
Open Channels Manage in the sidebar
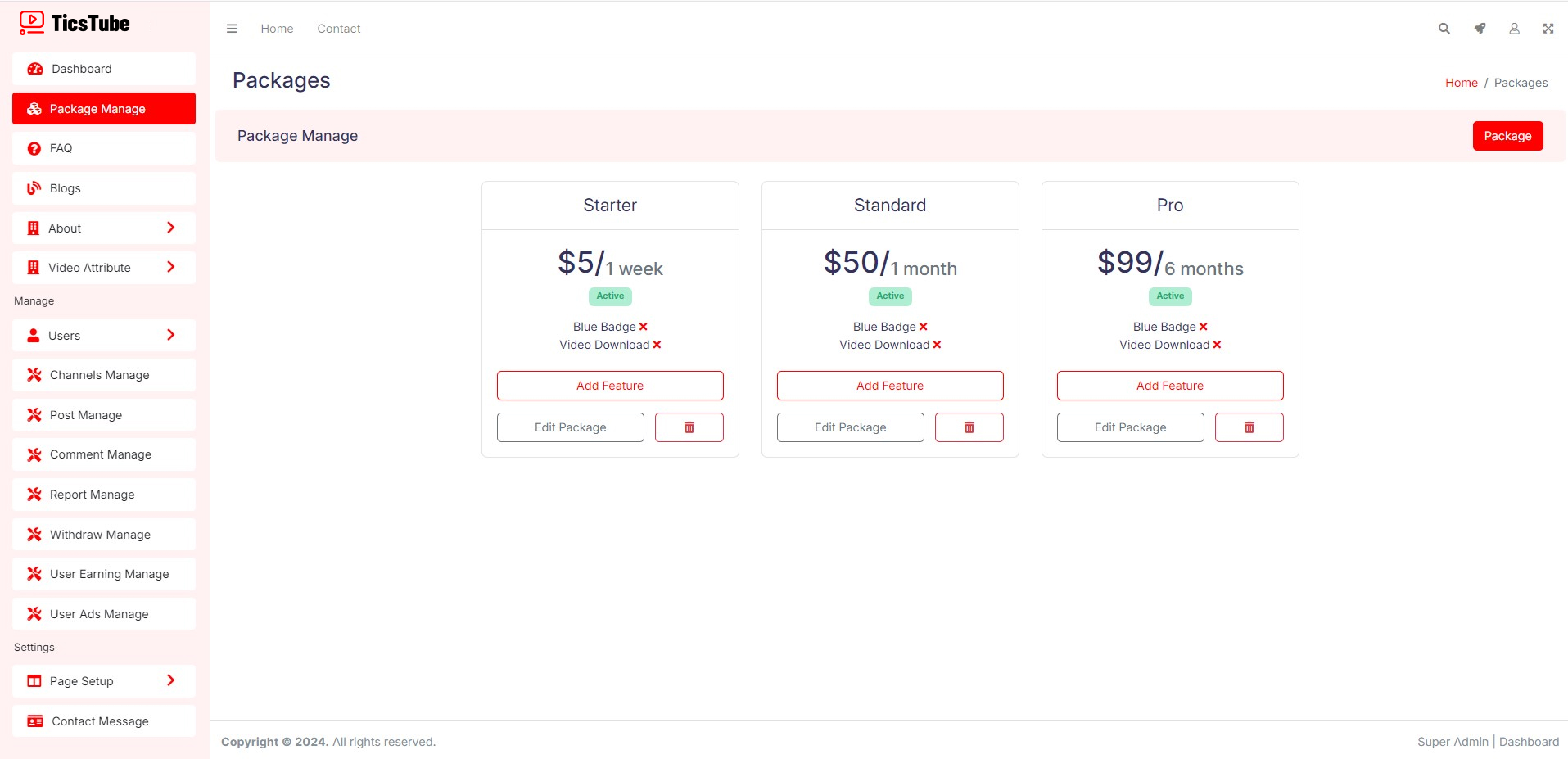(x=100, y=375)
